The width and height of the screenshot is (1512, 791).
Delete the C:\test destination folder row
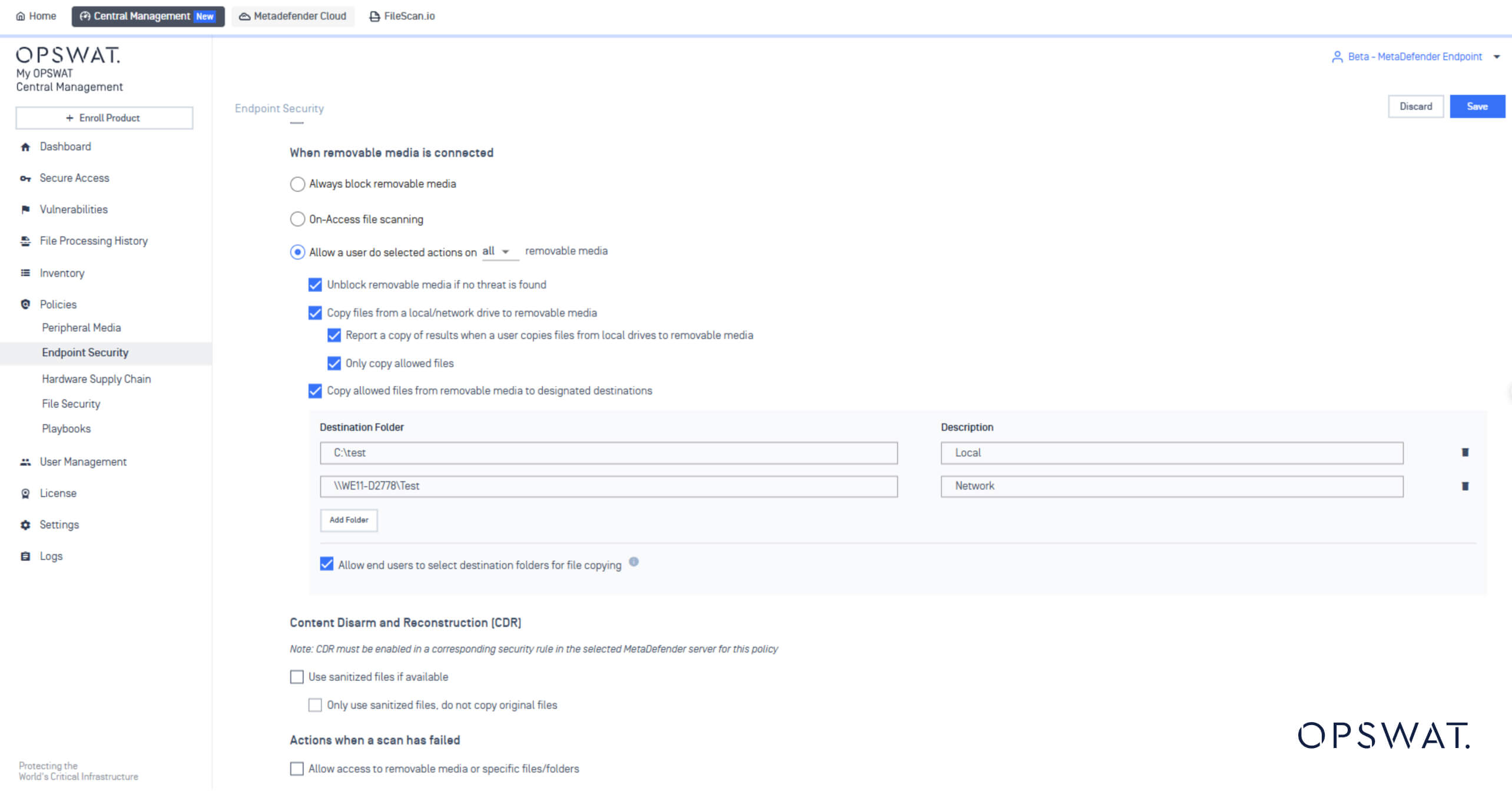(x=1465, y=453)
